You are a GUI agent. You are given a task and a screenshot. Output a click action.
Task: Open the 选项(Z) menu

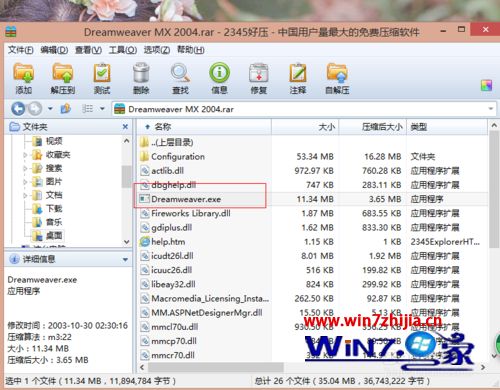(x=157, y=50)
